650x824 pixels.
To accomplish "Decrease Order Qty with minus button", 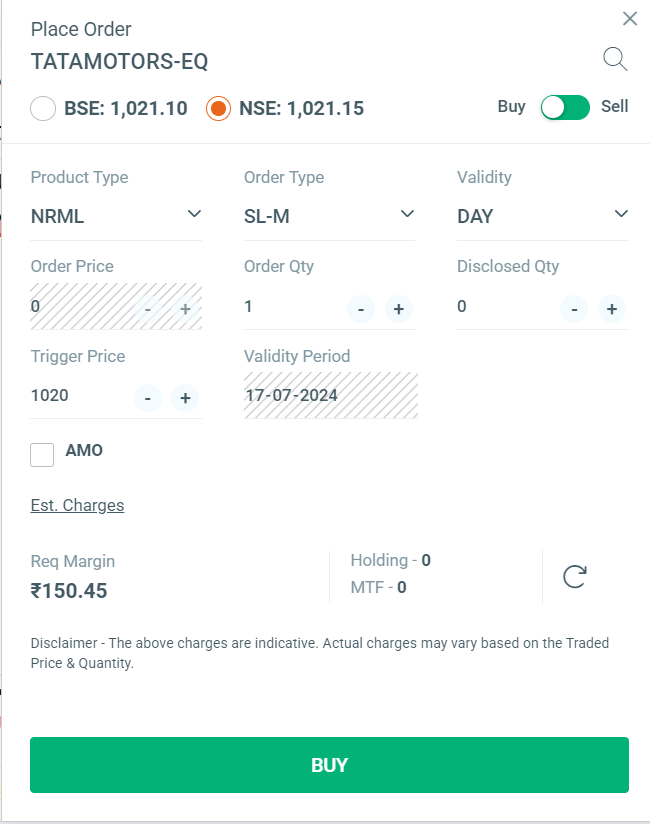I will [x=360, y=309].
